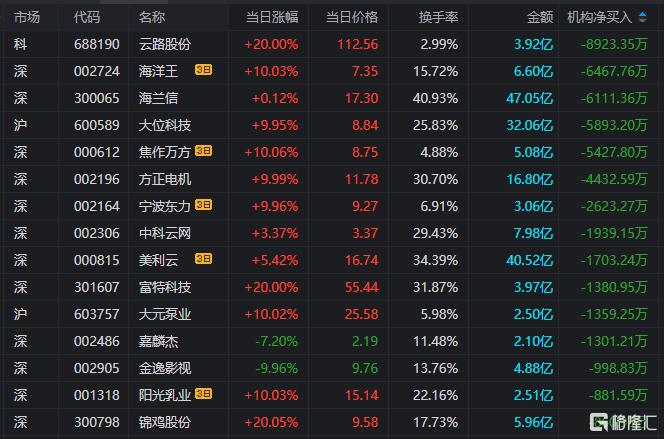Click the 3日 badge next to 宁波东力
The width and height of the screenshot is (664, 439).
coord(203,205)
